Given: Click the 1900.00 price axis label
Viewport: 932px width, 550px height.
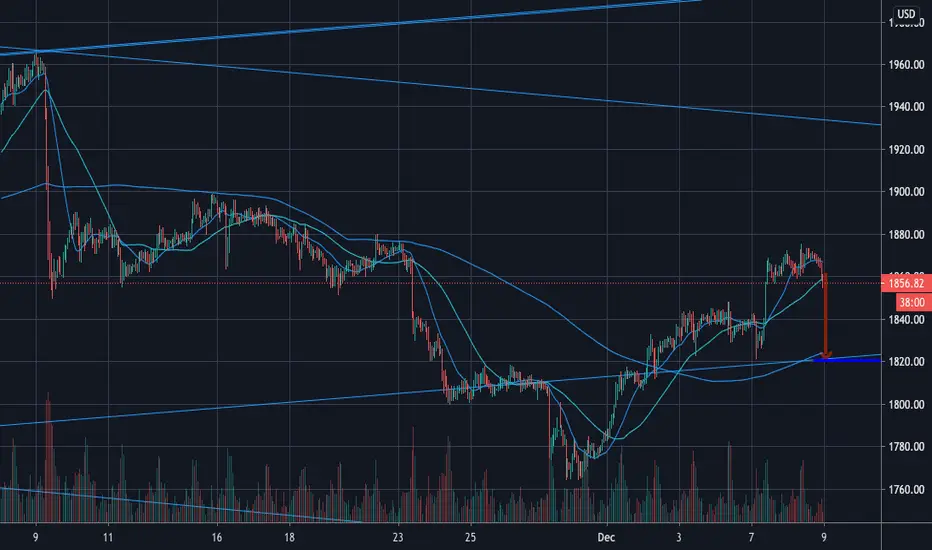Looking at the screenshot, I should pyautogui.click(x=906, y=191).
